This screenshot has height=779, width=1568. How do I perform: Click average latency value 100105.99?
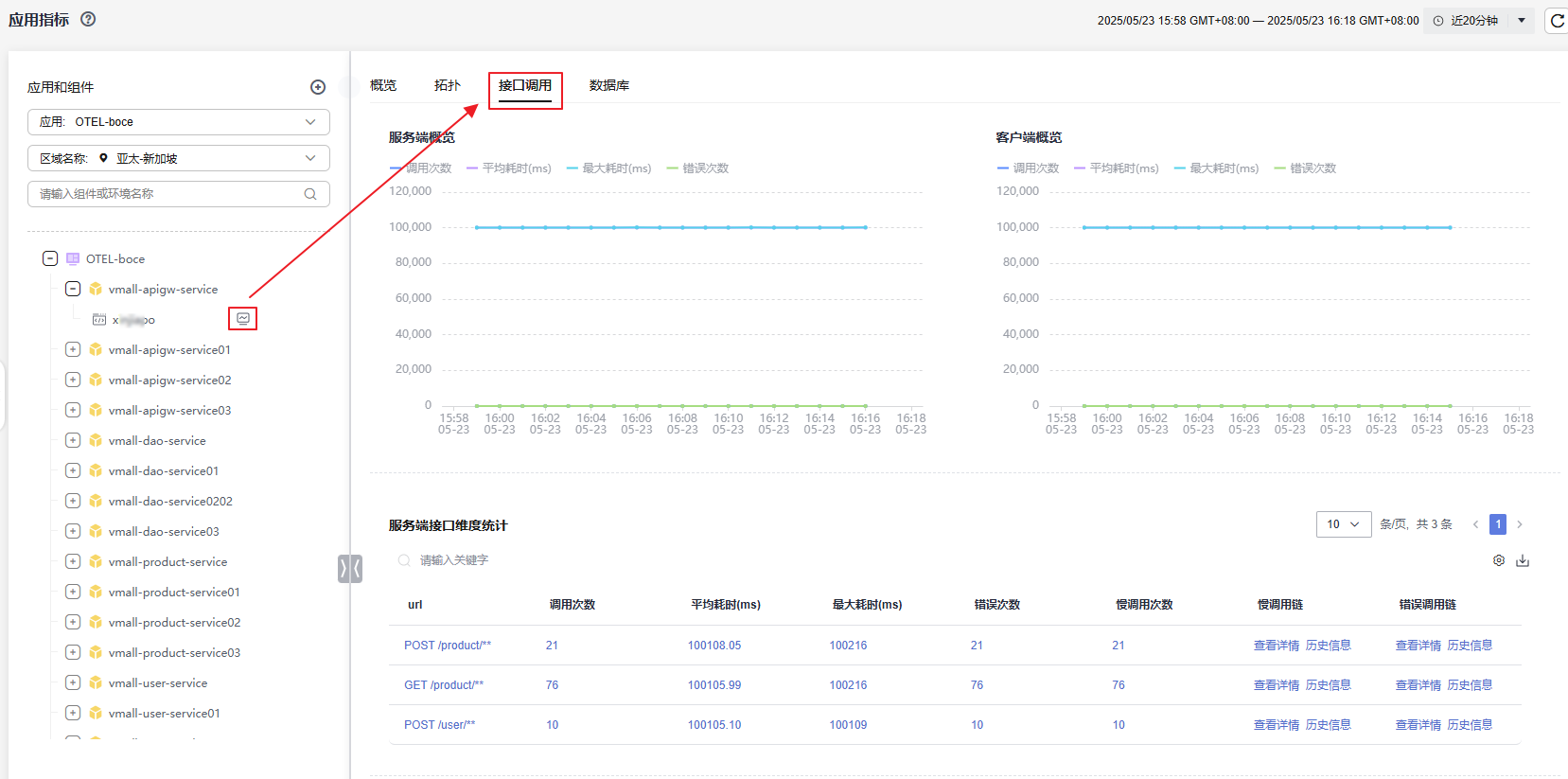point(714,685)
